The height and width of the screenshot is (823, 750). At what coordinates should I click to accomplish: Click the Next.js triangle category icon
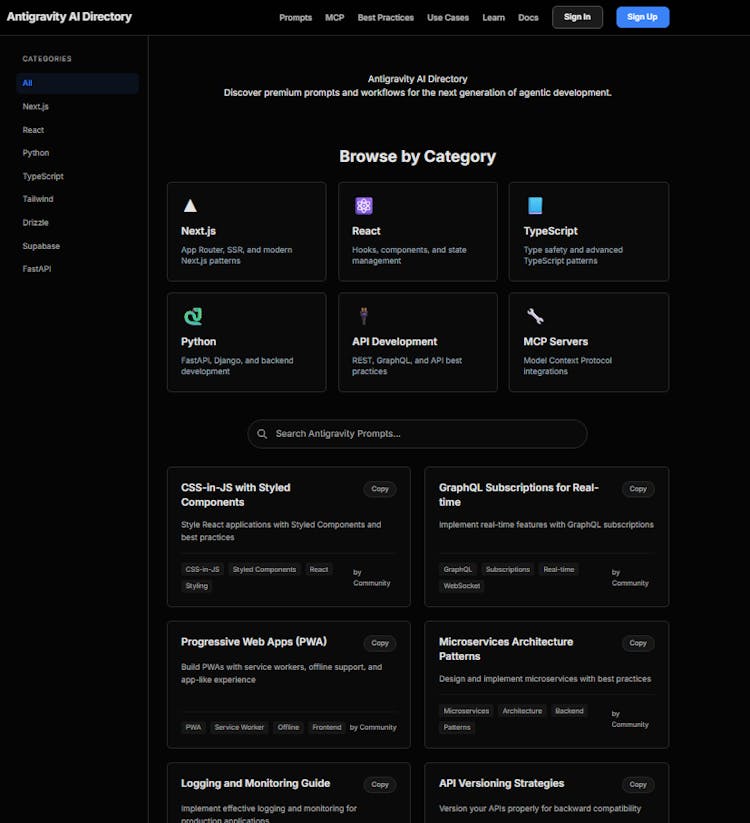(x=190, y=206)
